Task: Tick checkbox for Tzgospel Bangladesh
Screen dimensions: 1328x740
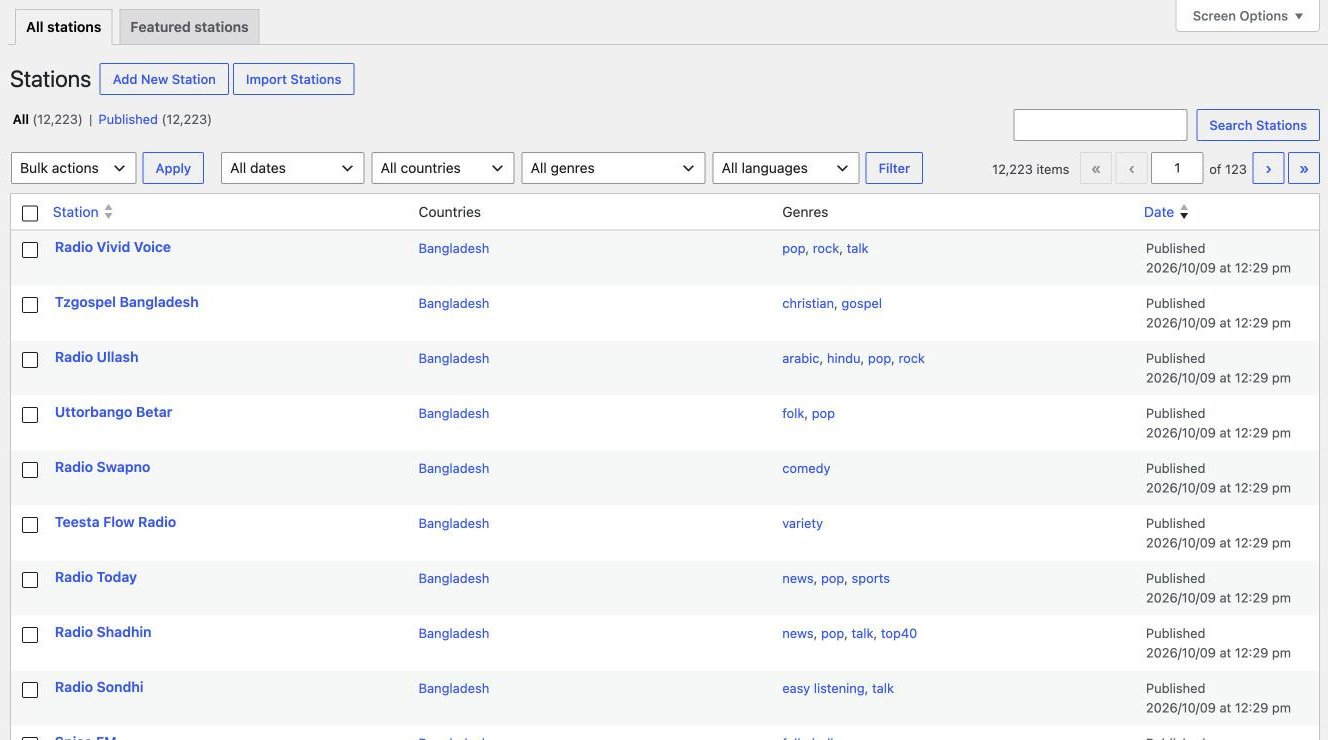Action: click(30, 304)
